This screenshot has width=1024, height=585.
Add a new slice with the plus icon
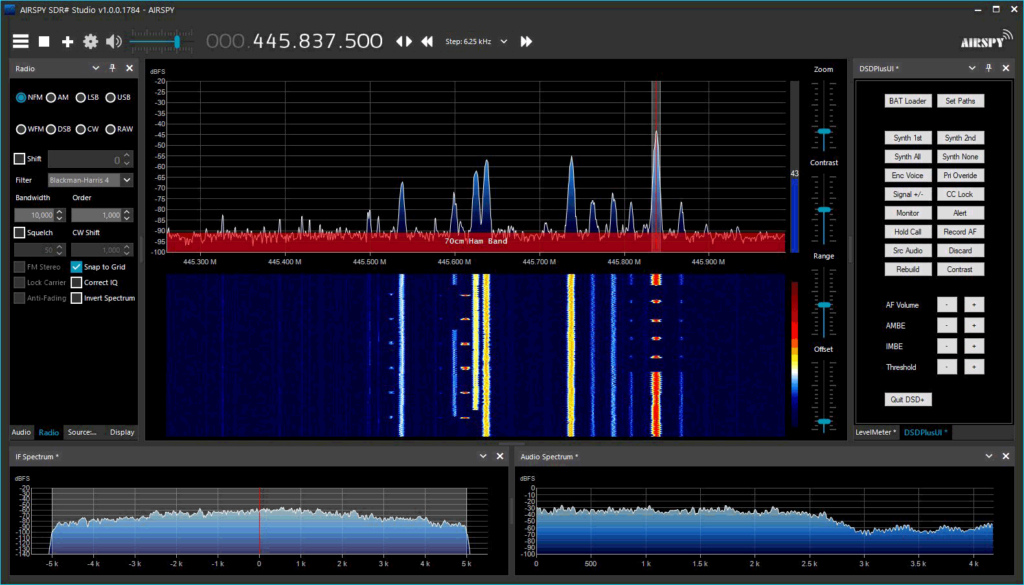[67, 42]
